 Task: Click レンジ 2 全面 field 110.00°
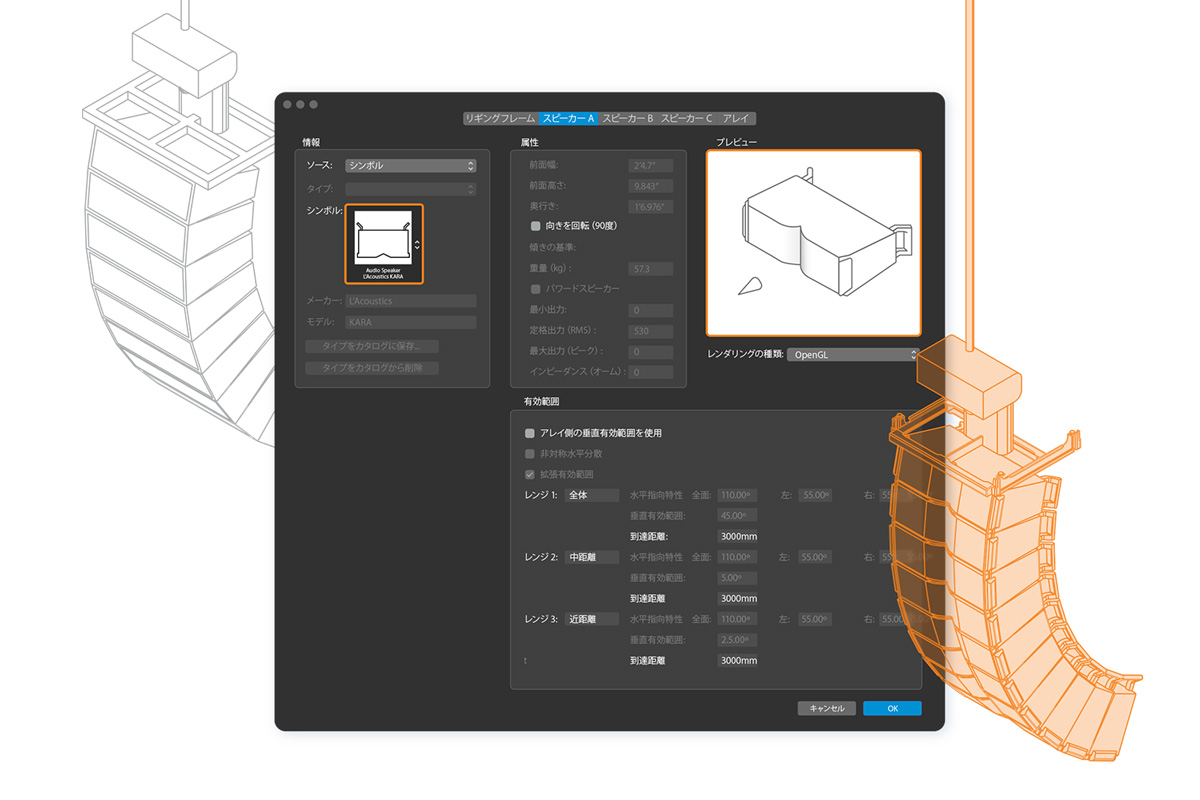click(737, 557)
